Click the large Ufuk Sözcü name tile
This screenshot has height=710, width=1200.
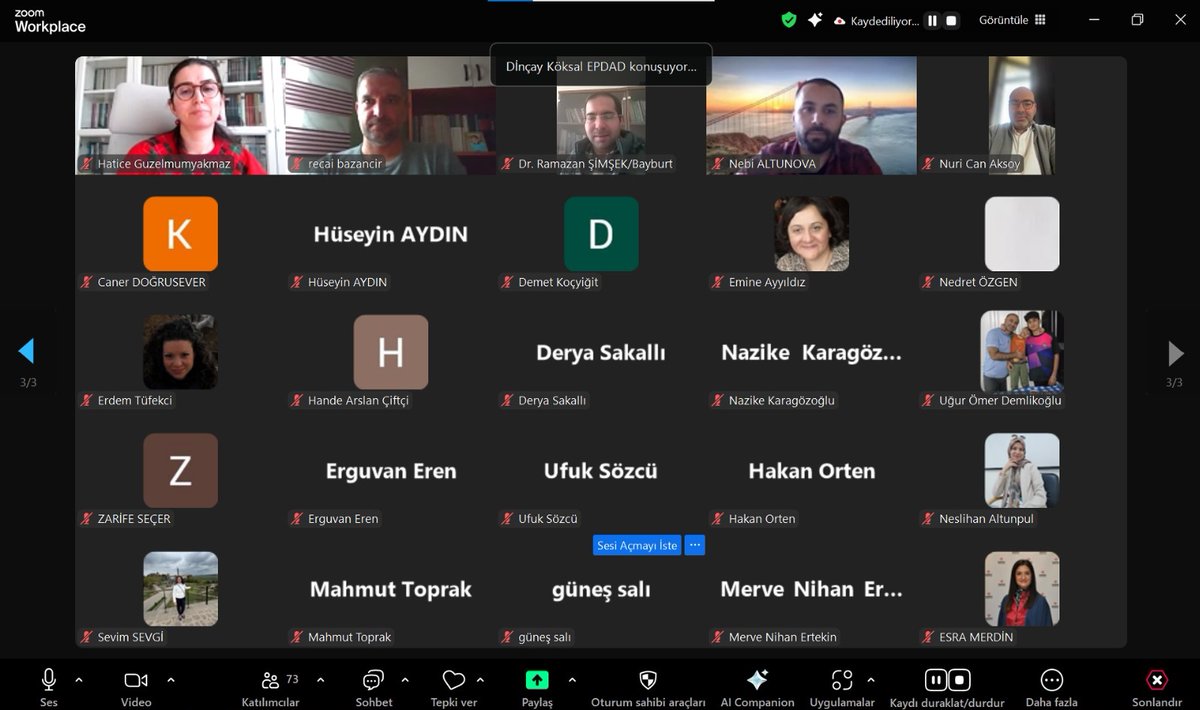[x=601, y=471]
